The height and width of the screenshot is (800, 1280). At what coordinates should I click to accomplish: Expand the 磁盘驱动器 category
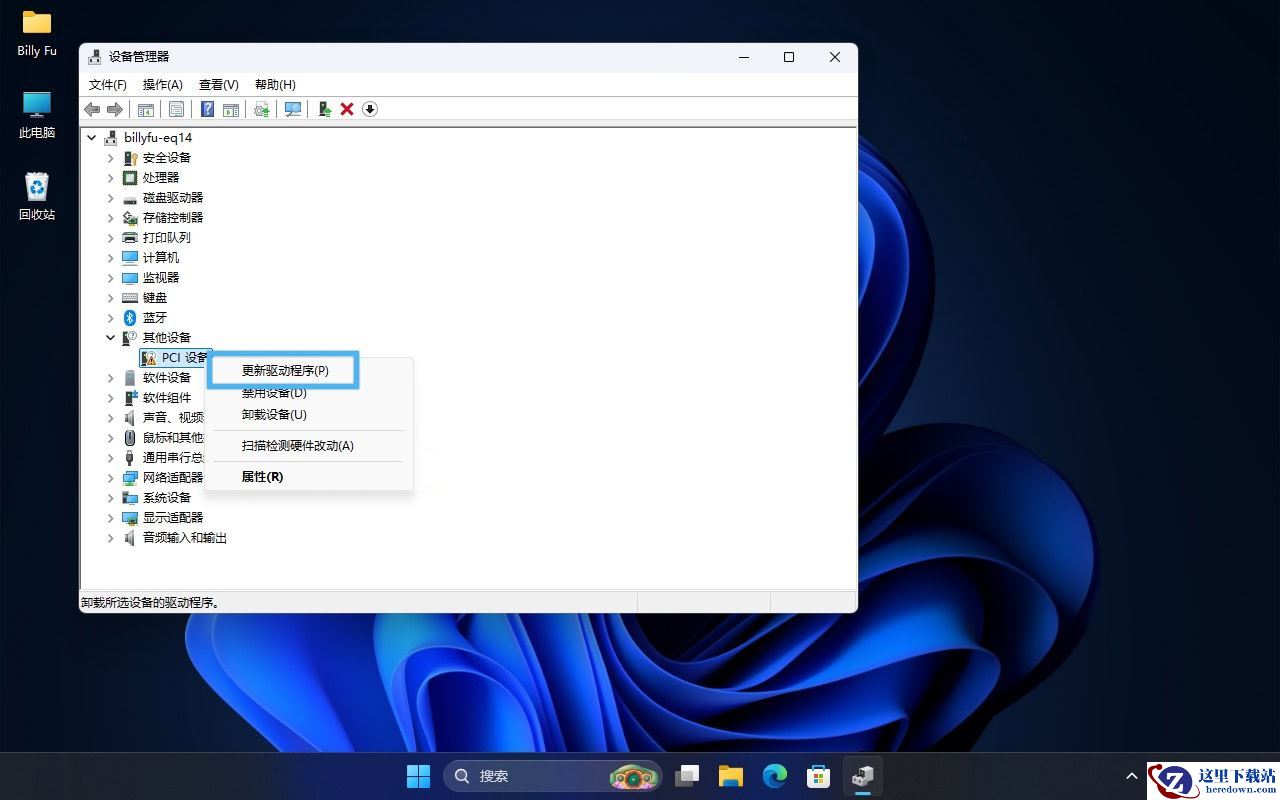click(x=111, y=198)
